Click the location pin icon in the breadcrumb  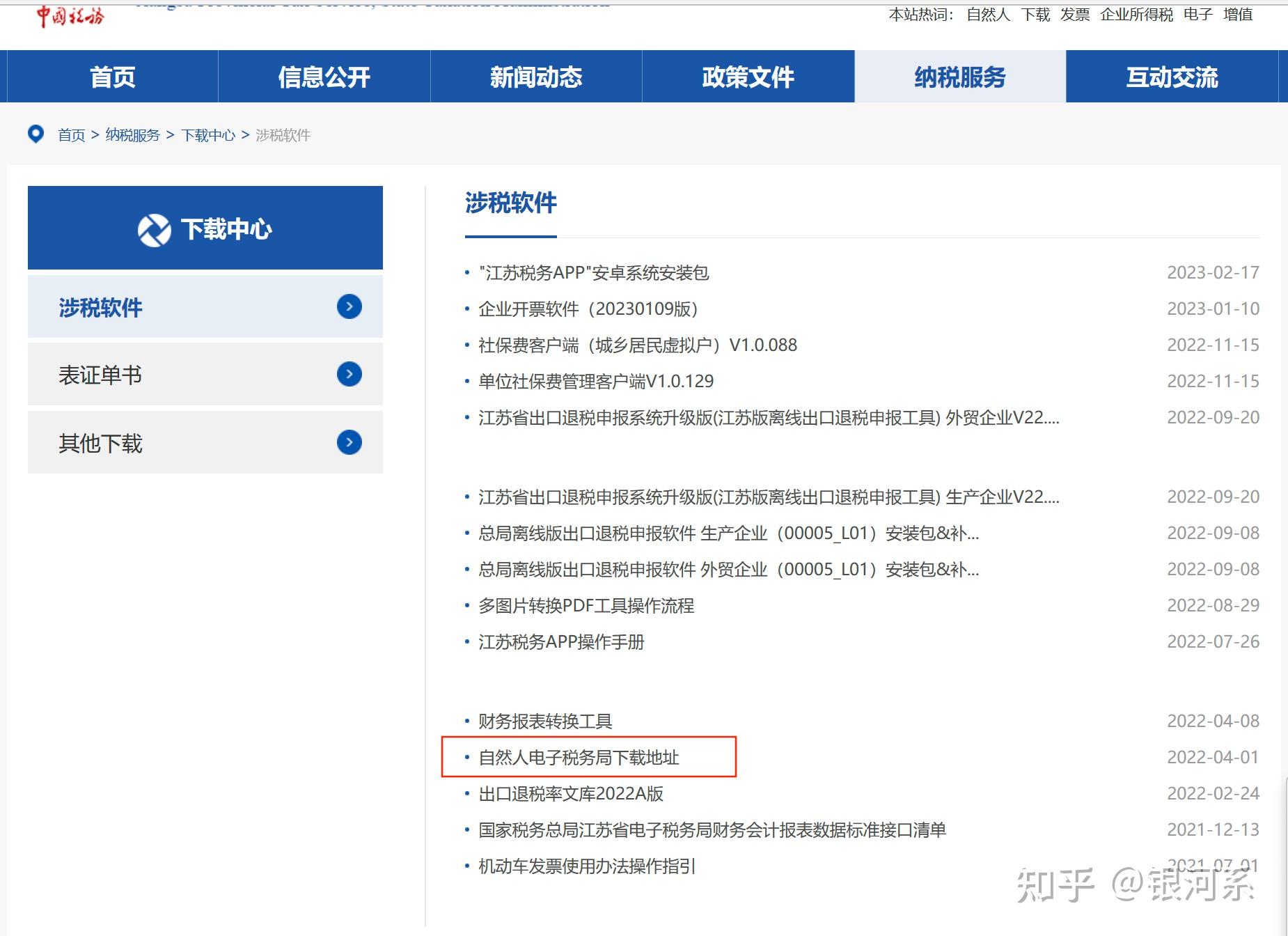(x=36, y=134)
